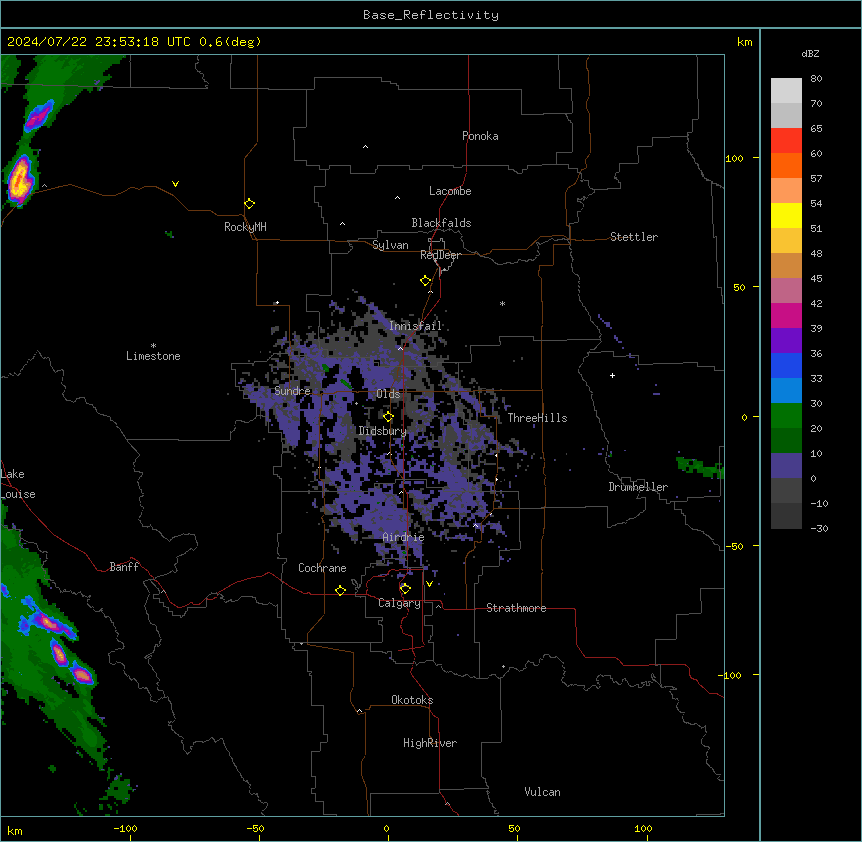This screenshot has height=842, width=862.
Task: Click the asterisk marker above Limestone
Action: coord(153,346)
